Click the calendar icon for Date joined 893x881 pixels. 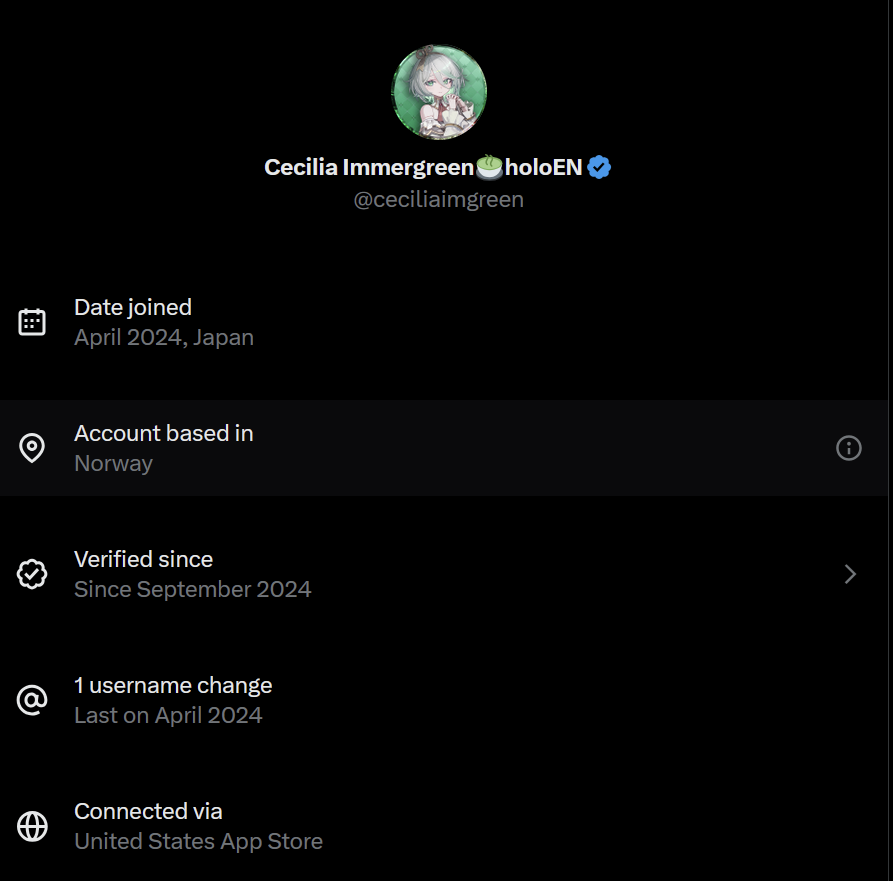click(x=32, y=322)
